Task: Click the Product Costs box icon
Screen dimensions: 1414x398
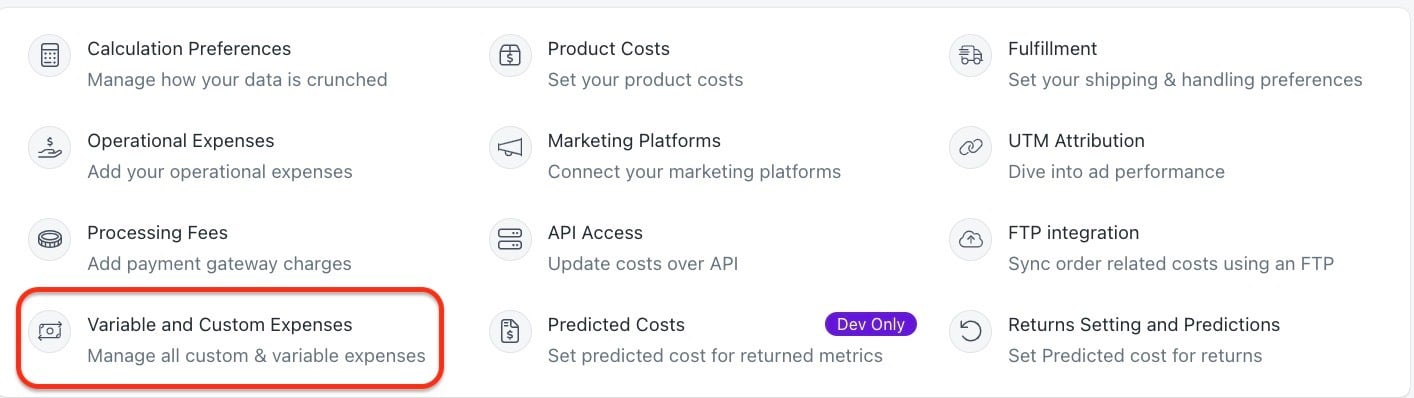Action: [x=510, y=55]
